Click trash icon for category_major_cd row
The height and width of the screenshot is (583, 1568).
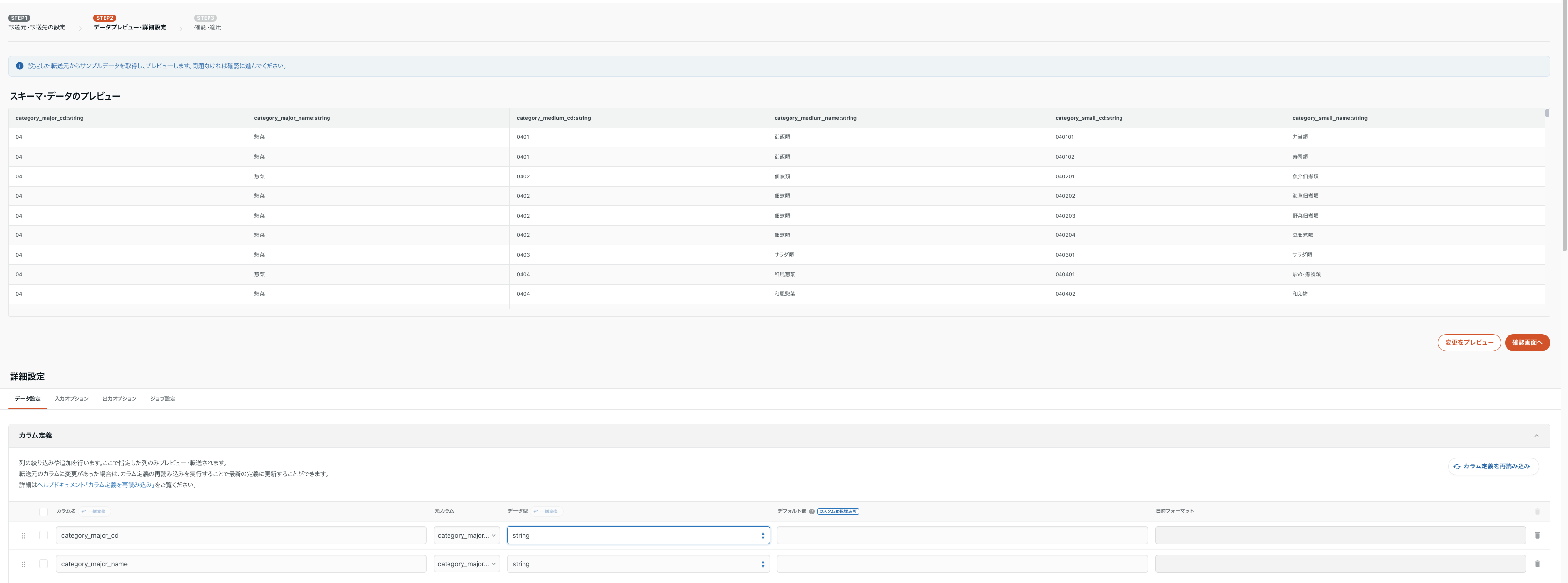pos(1537,536)
